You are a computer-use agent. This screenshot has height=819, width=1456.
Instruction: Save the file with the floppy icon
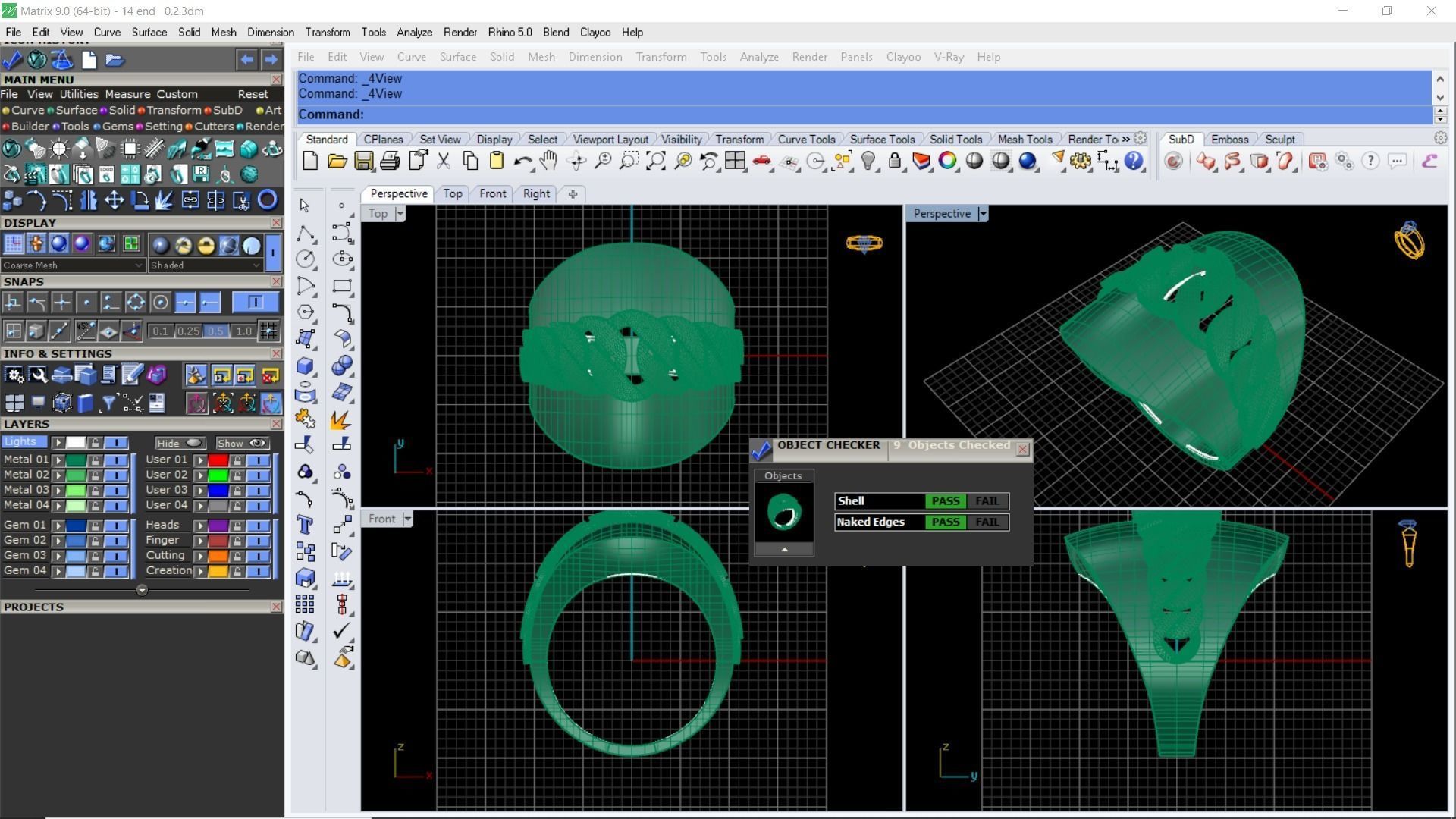pos(363,161)
